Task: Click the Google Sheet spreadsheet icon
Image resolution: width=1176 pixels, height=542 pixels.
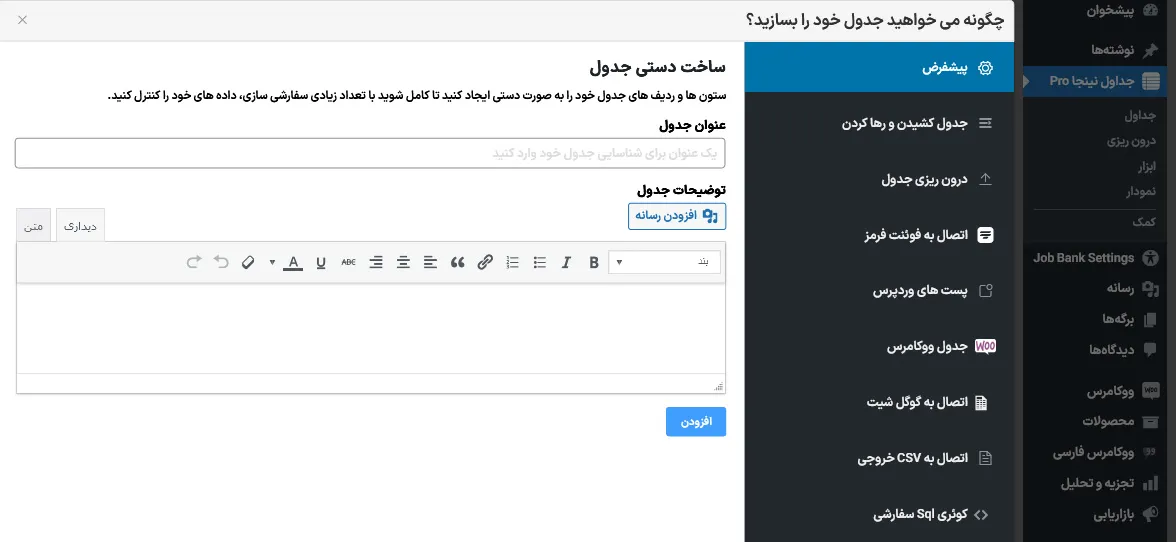Action: tap(981, 403)
